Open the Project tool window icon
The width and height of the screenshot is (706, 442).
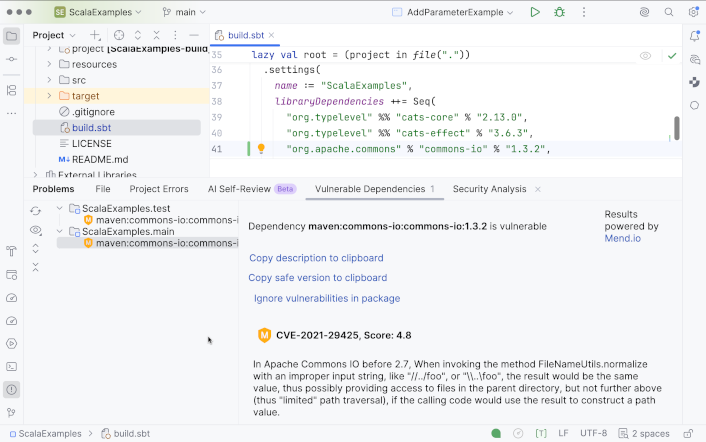coord(12,36)
